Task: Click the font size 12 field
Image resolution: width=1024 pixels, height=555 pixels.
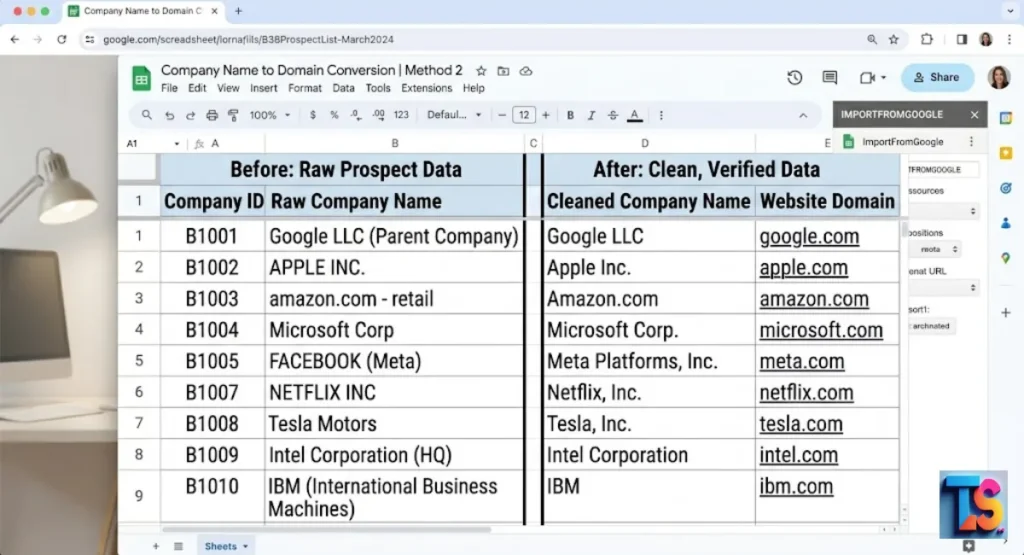Action: (x=524, y=115)
